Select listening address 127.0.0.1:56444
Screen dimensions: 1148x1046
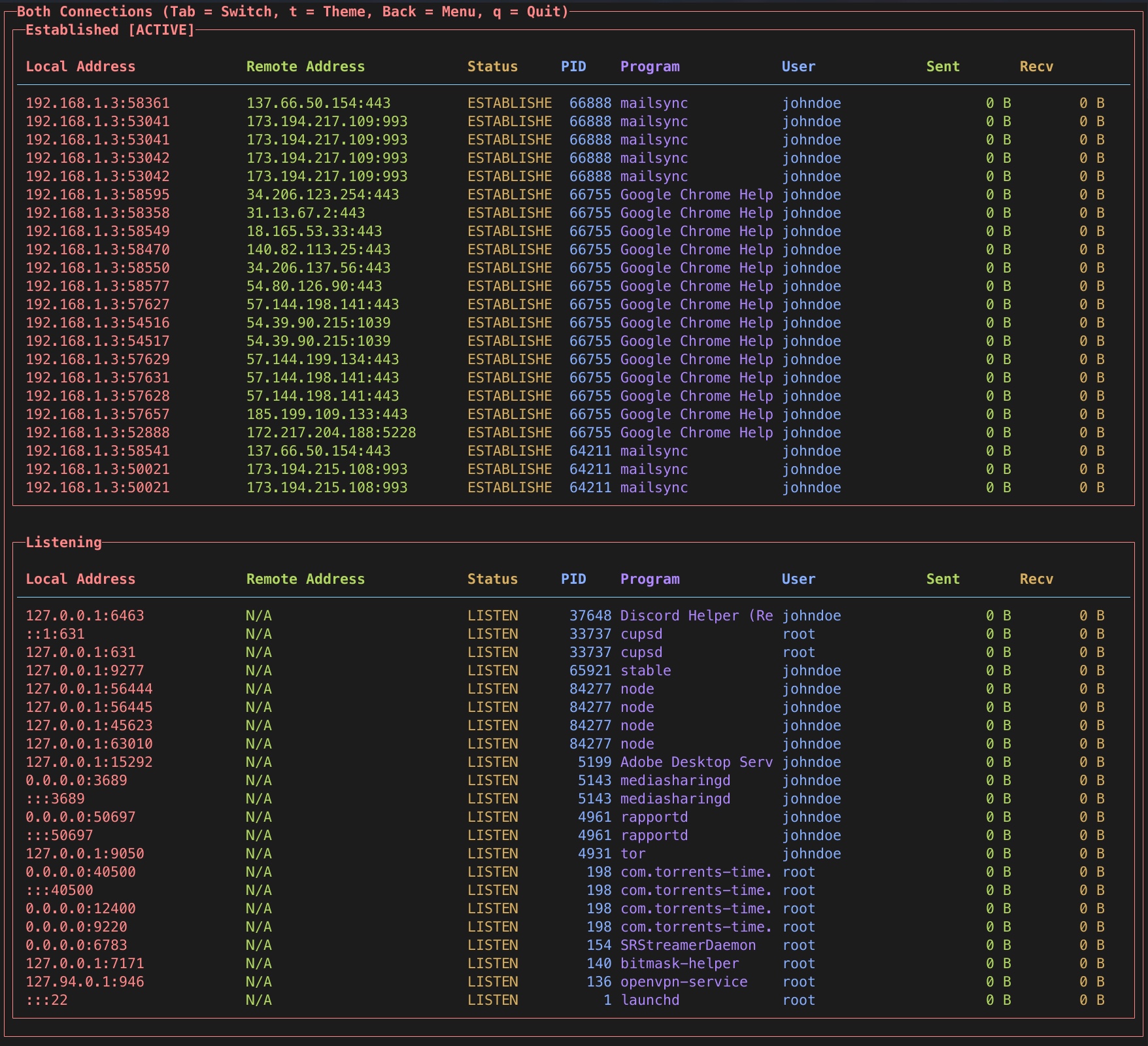[89, 689]
